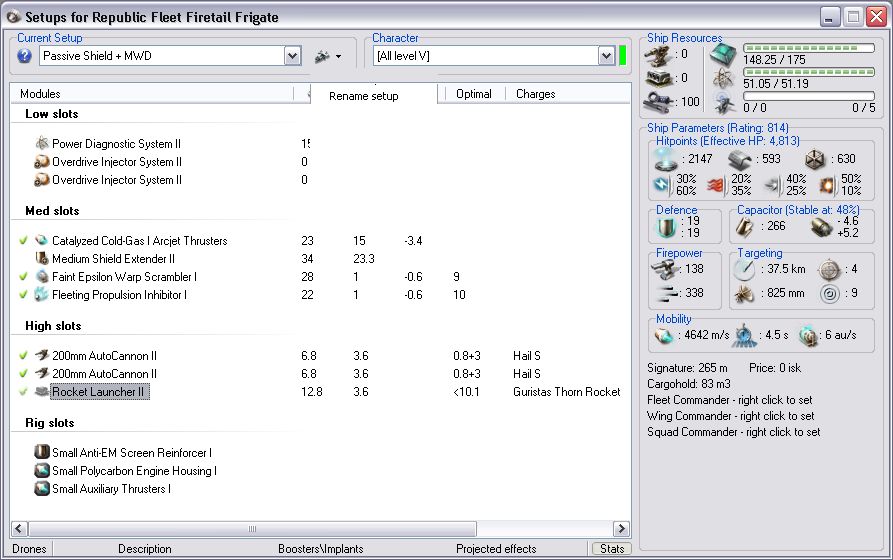Select the Rocket Launcher II row name

click(100, 392)
